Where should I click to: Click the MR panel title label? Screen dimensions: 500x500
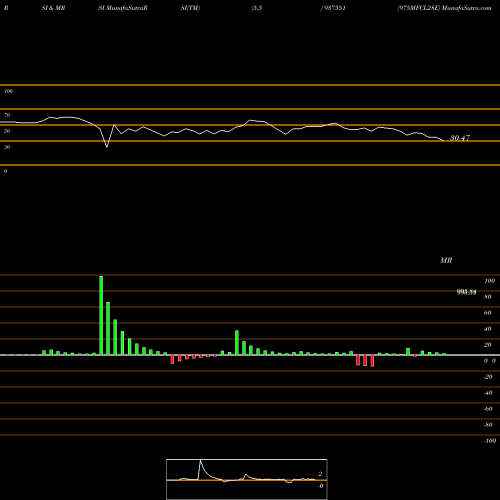pos(446,260)
